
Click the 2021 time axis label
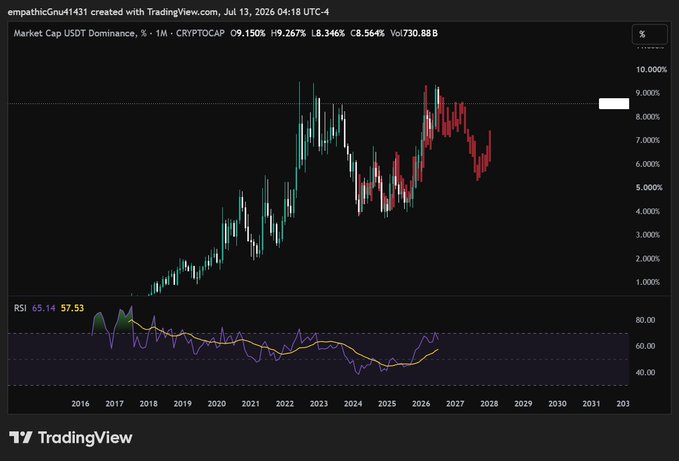click(x=251, y=403)
